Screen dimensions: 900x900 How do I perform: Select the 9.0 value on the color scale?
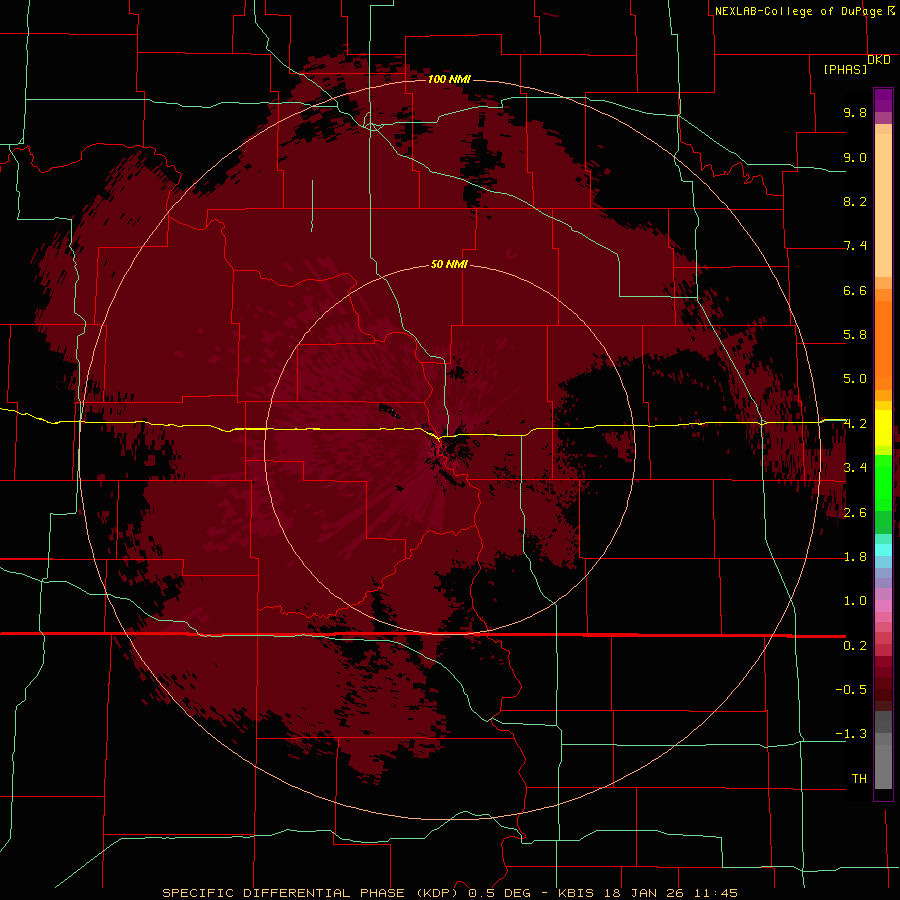click(855, 157)
